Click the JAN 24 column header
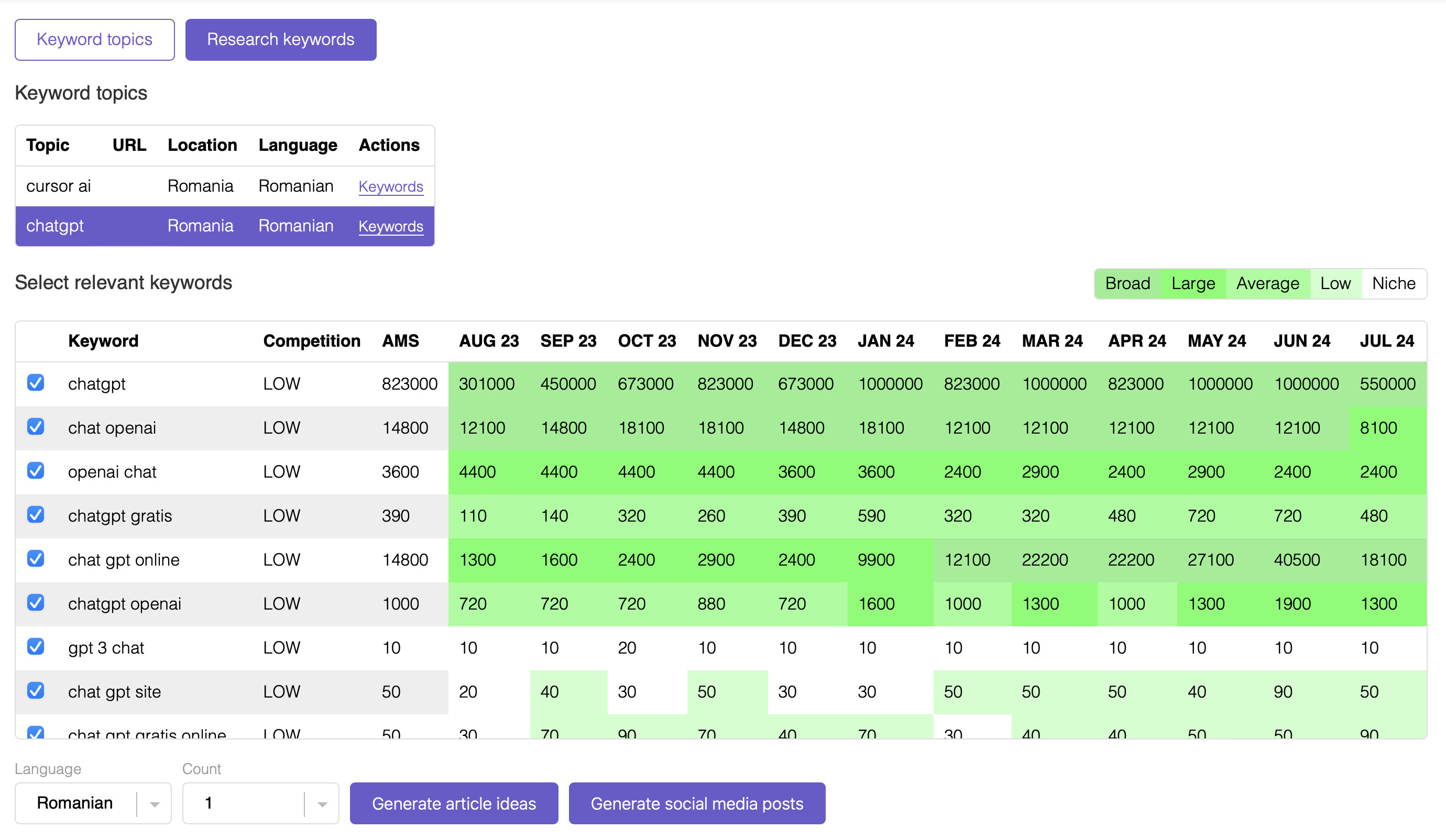The image size is (1446, 840). [886, 341]
